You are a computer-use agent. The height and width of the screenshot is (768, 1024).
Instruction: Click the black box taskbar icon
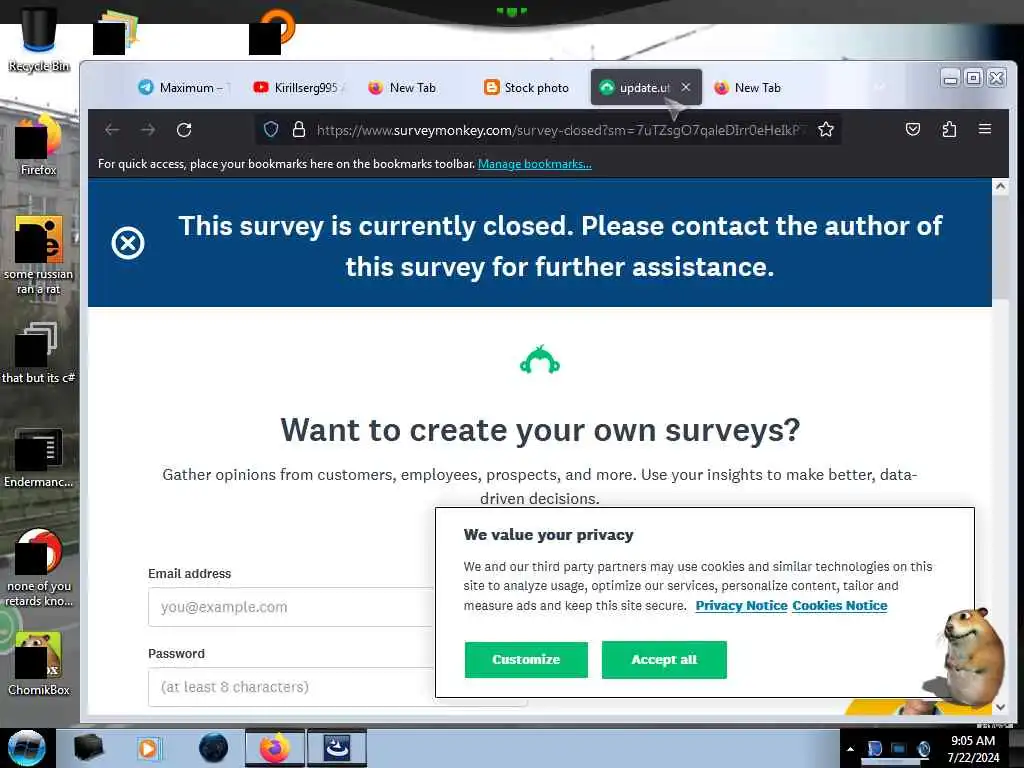(x=88, y=748)
